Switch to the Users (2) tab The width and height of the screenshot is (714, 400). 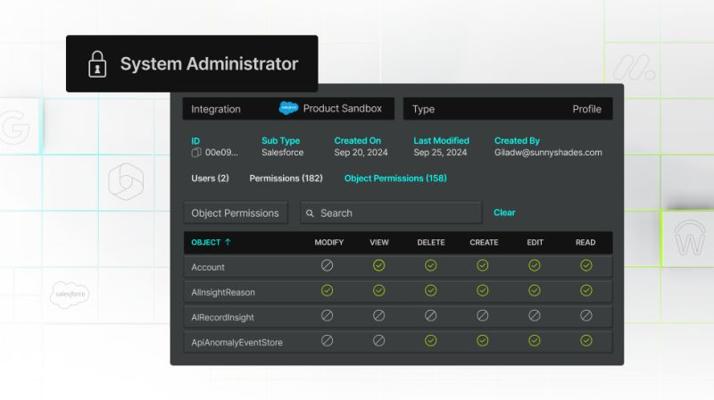pyautogui.click(x=210, y=179)
